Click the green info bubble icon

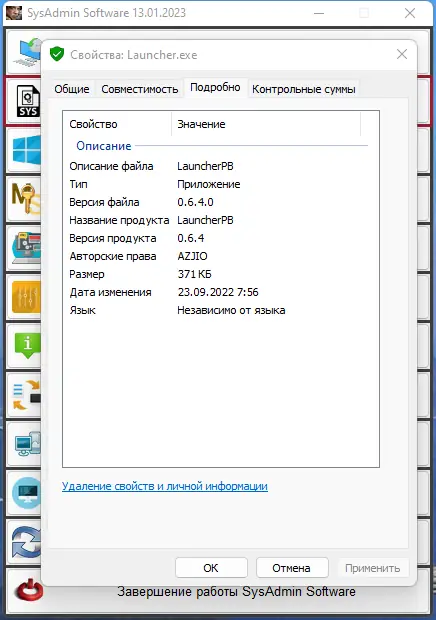point(27,345)
